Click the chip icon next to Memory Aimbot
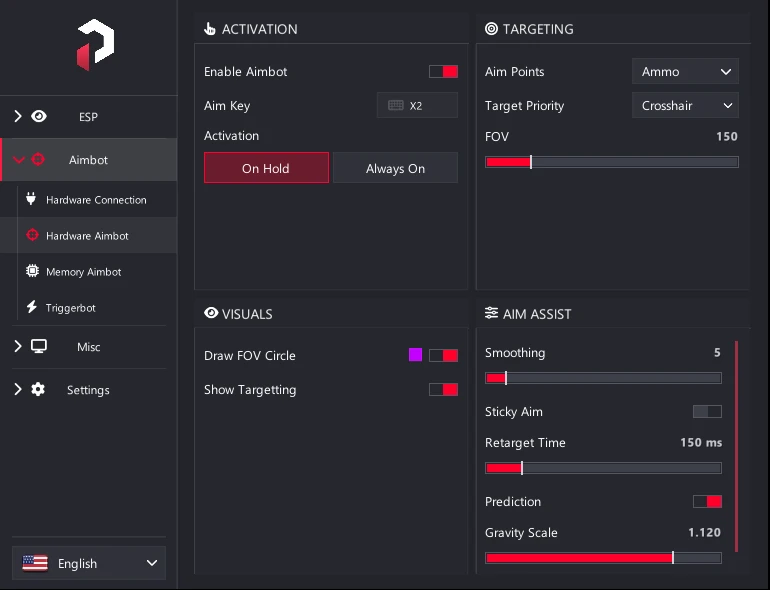The width and height of the screenshot is (770, 590). (x=32, y=271)
